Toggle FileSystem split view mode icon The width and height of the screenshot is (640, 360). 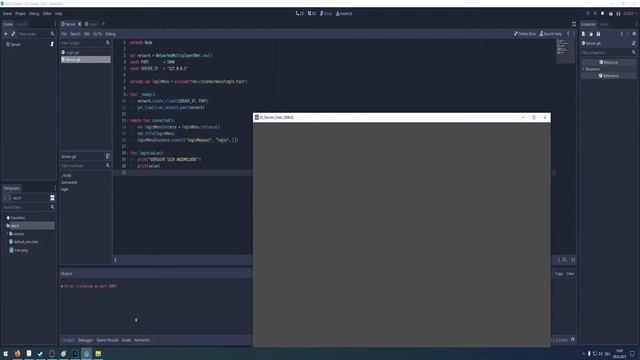52,198
